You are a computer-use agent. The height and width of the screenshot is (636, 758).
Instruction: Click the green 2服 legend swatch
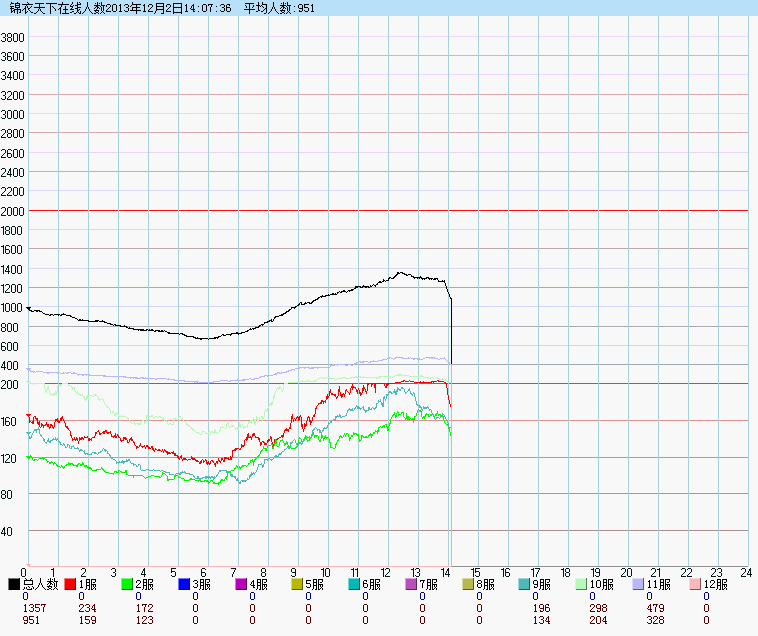coord(128,584)
